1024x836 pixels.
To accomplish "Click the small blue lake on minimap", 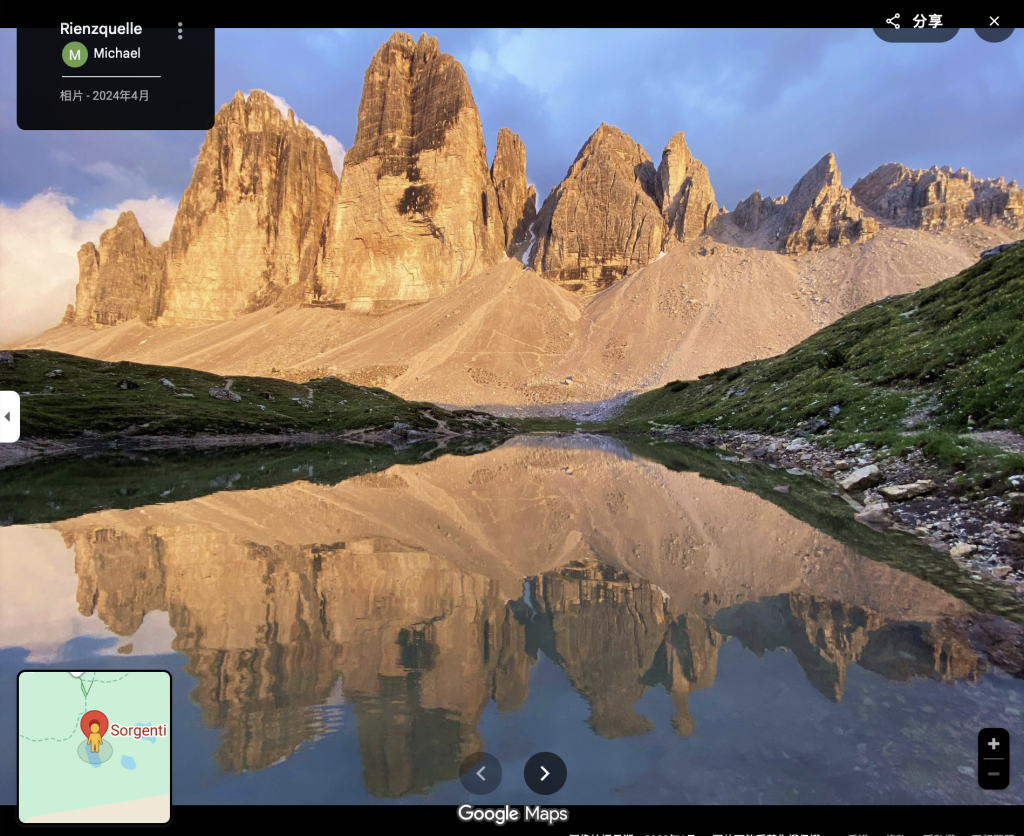I will point(128,763).
